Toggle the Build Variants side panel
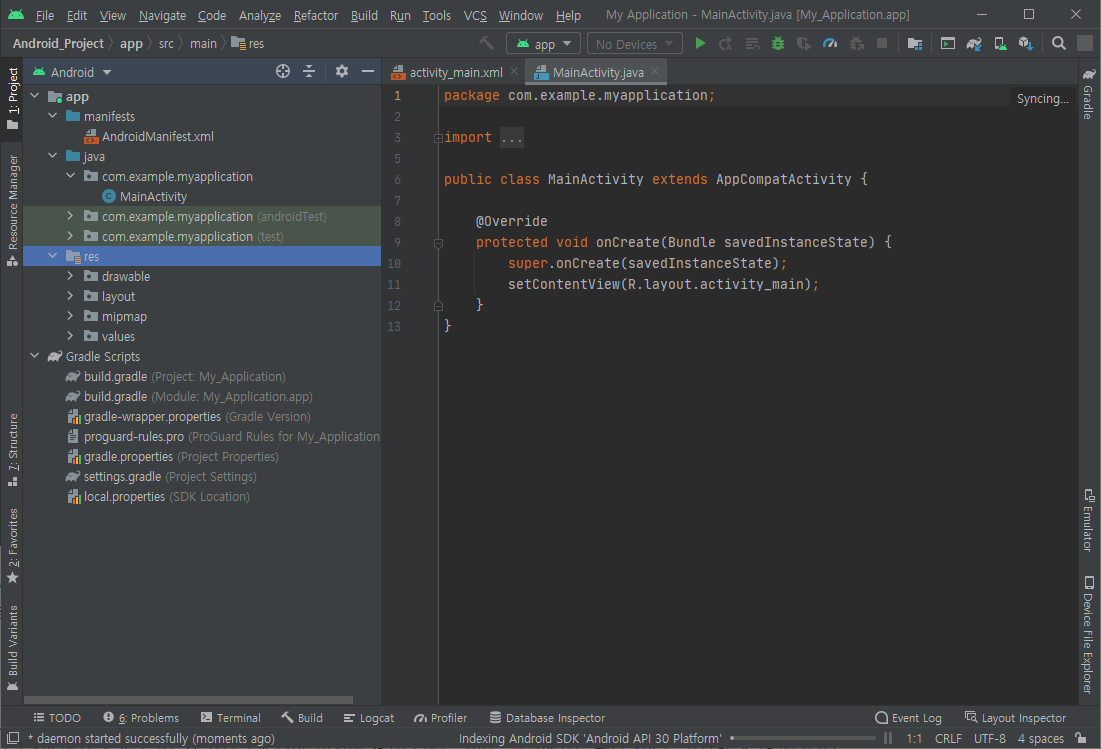Screen dimensions: 1101x749 [13, 649]
